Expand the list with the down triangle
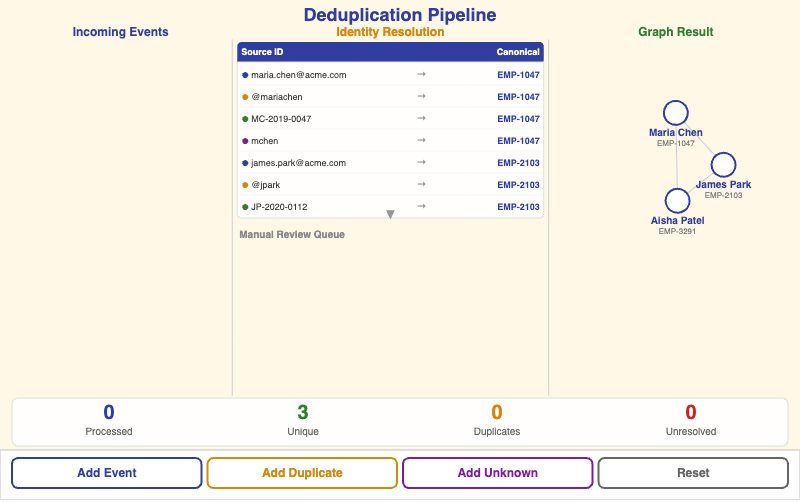Screen dimensions: 800x502 pyautogui.click(x=390, y=214)
